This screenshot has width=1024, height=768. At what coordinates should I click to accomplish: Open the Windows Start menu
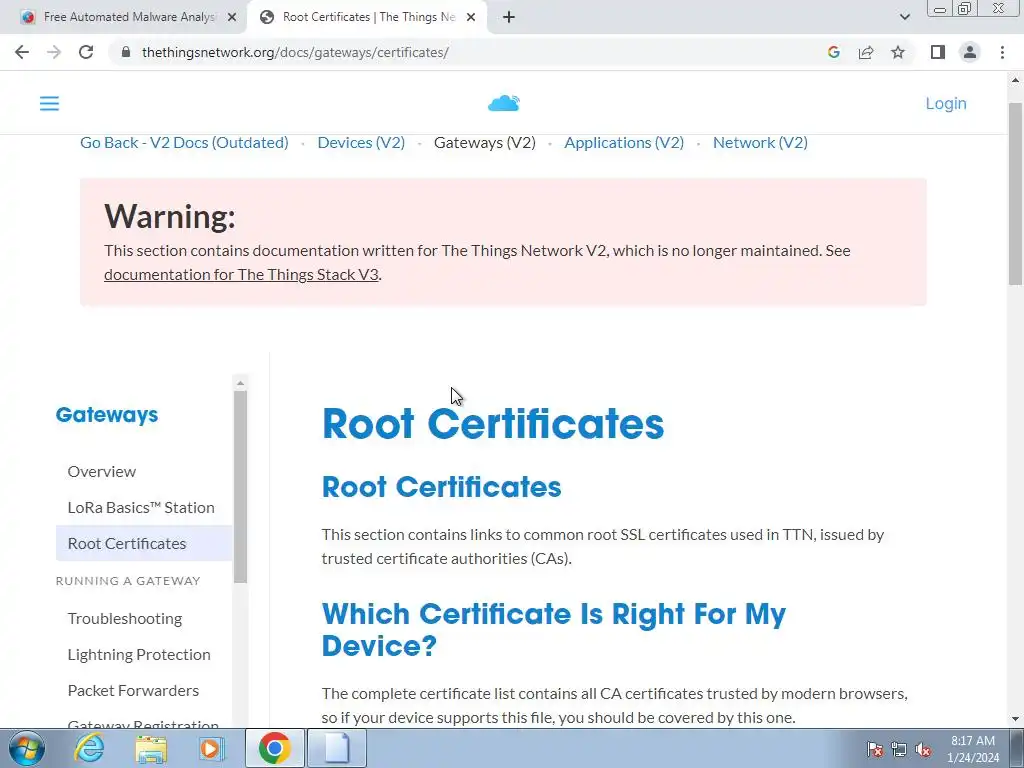(x=27, y=748)
